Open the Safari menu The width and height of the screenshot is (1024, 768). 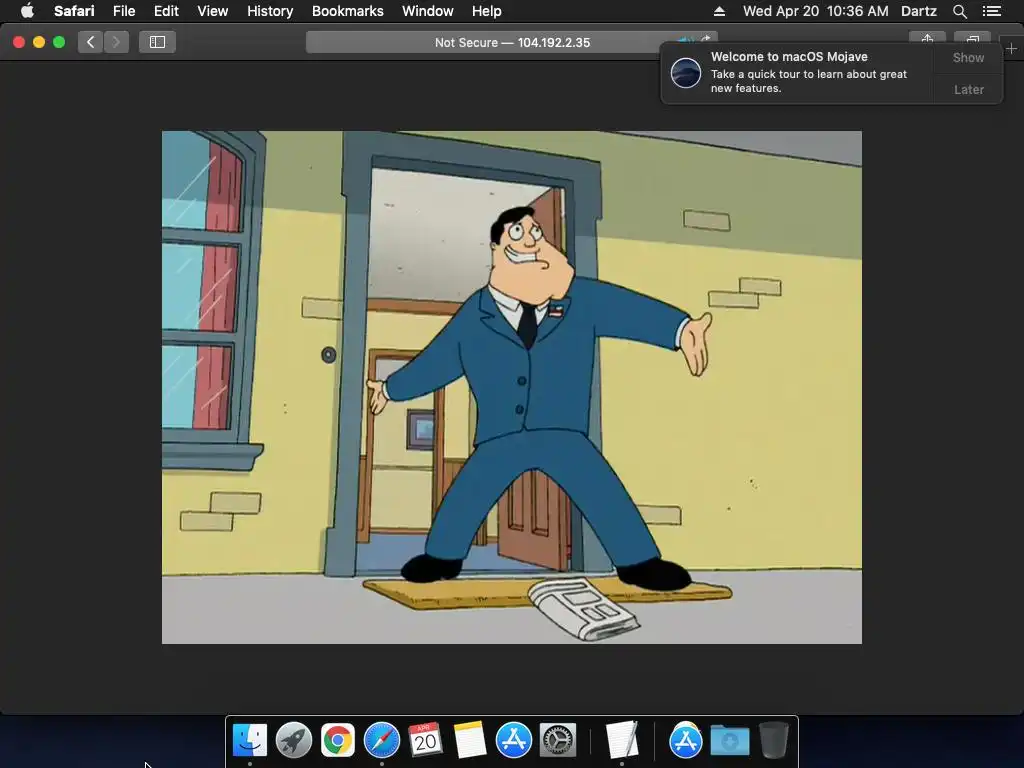pos(74,11)
